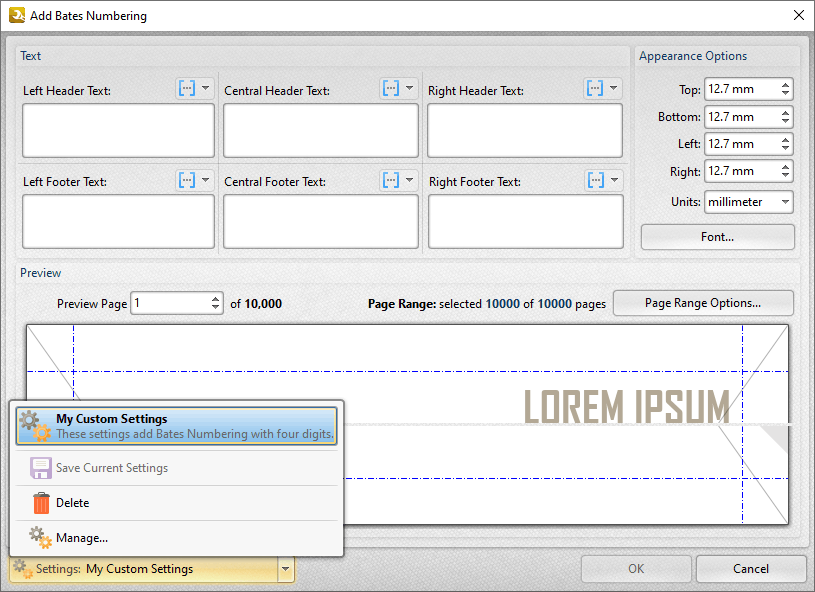Click the gear icon beside My Custom Settings
The image size is (815, 592).
[x=36, y=426]
